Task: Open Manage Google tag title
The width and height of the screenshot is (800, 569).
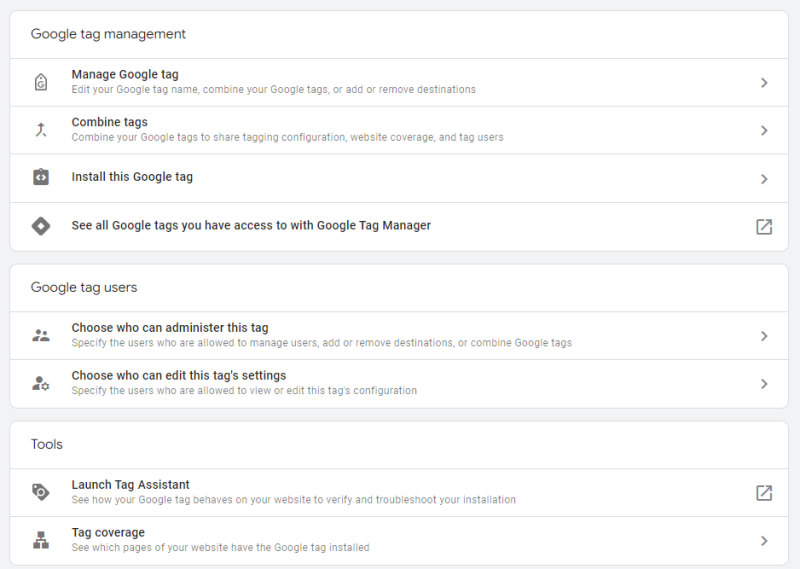Action: [x=125, y=75]
